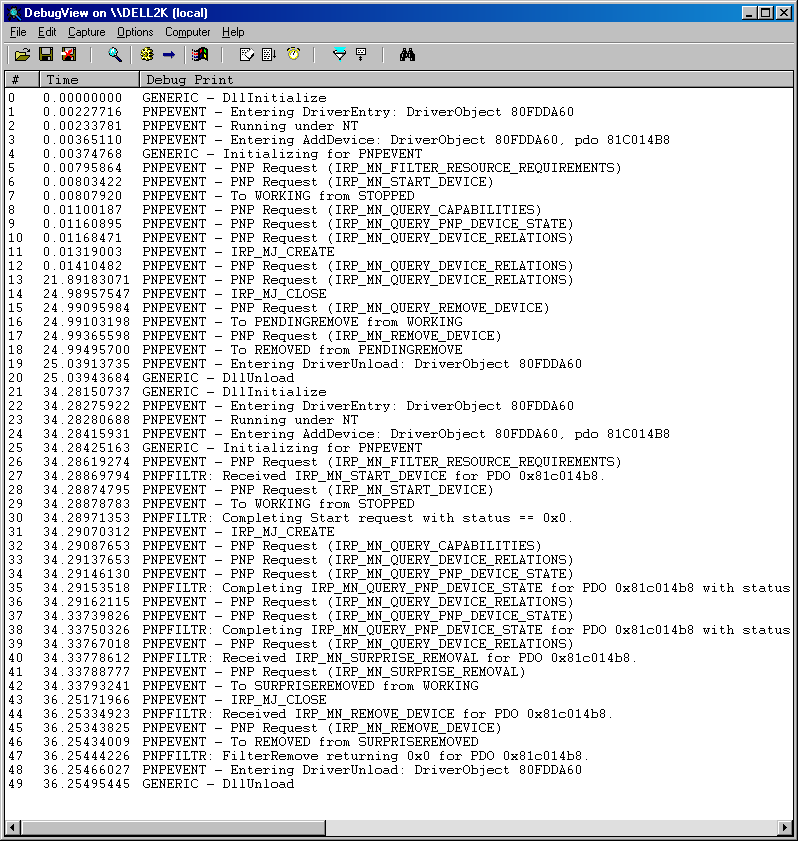
Task: Select row 2 Running under NT
Action: tap(399, 126)
